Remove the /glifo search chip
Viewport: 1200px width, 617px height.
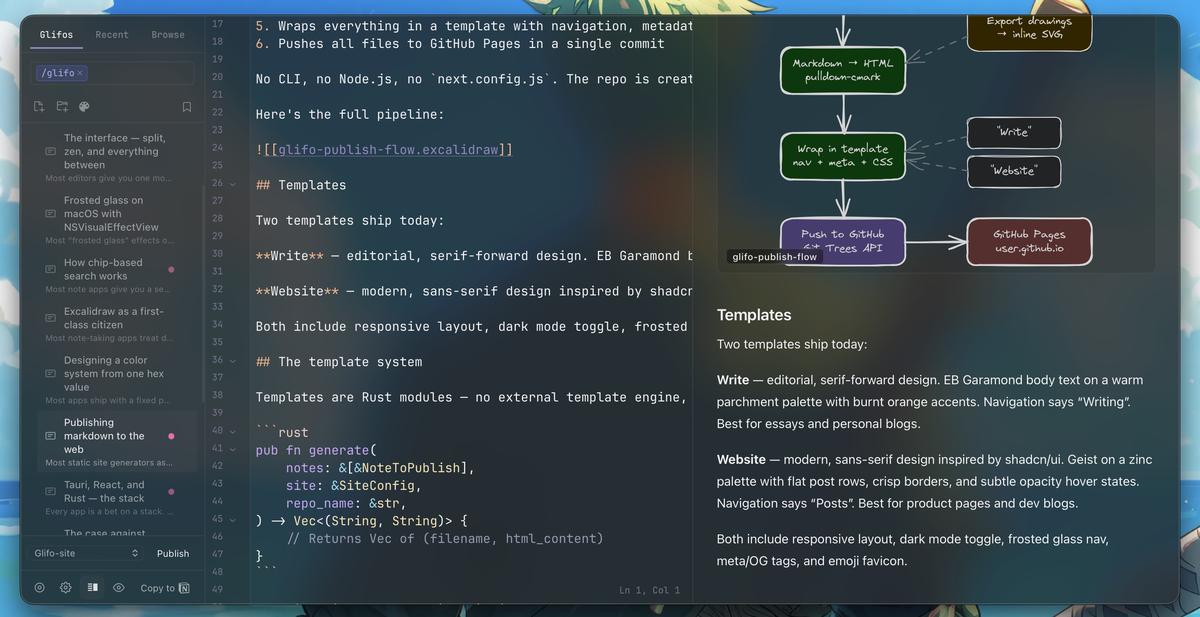[80, 73]
